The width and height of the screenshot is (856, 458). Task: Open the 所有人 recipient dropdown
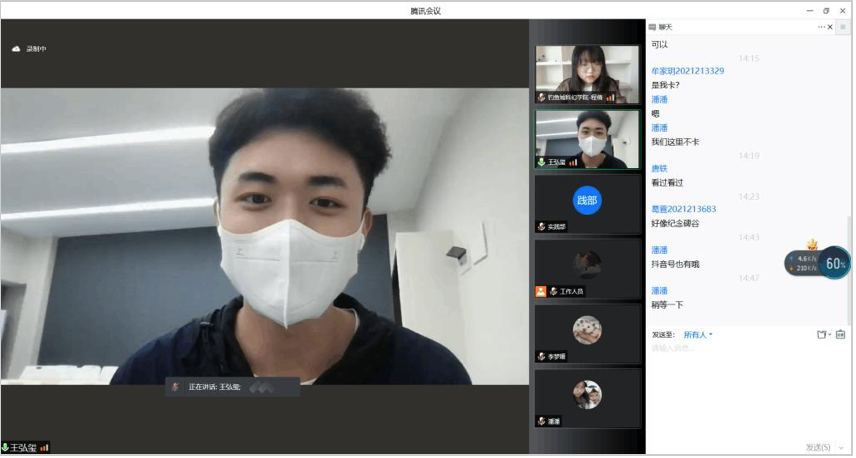tap(698, 334)
